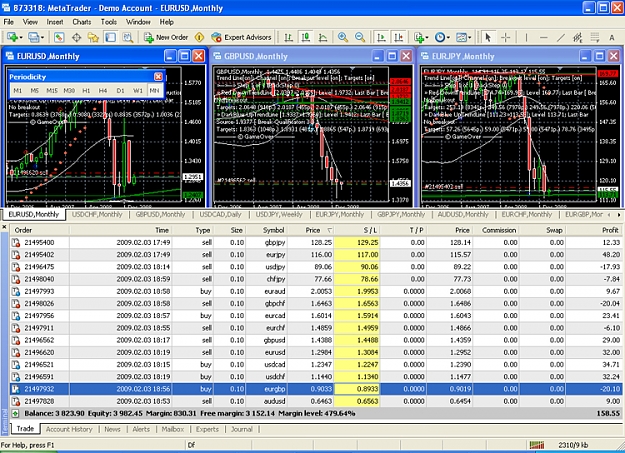Viewport: 625px width, 453px height.
Task: Switch to the Account History tab
Action: [x=69, y=429]
